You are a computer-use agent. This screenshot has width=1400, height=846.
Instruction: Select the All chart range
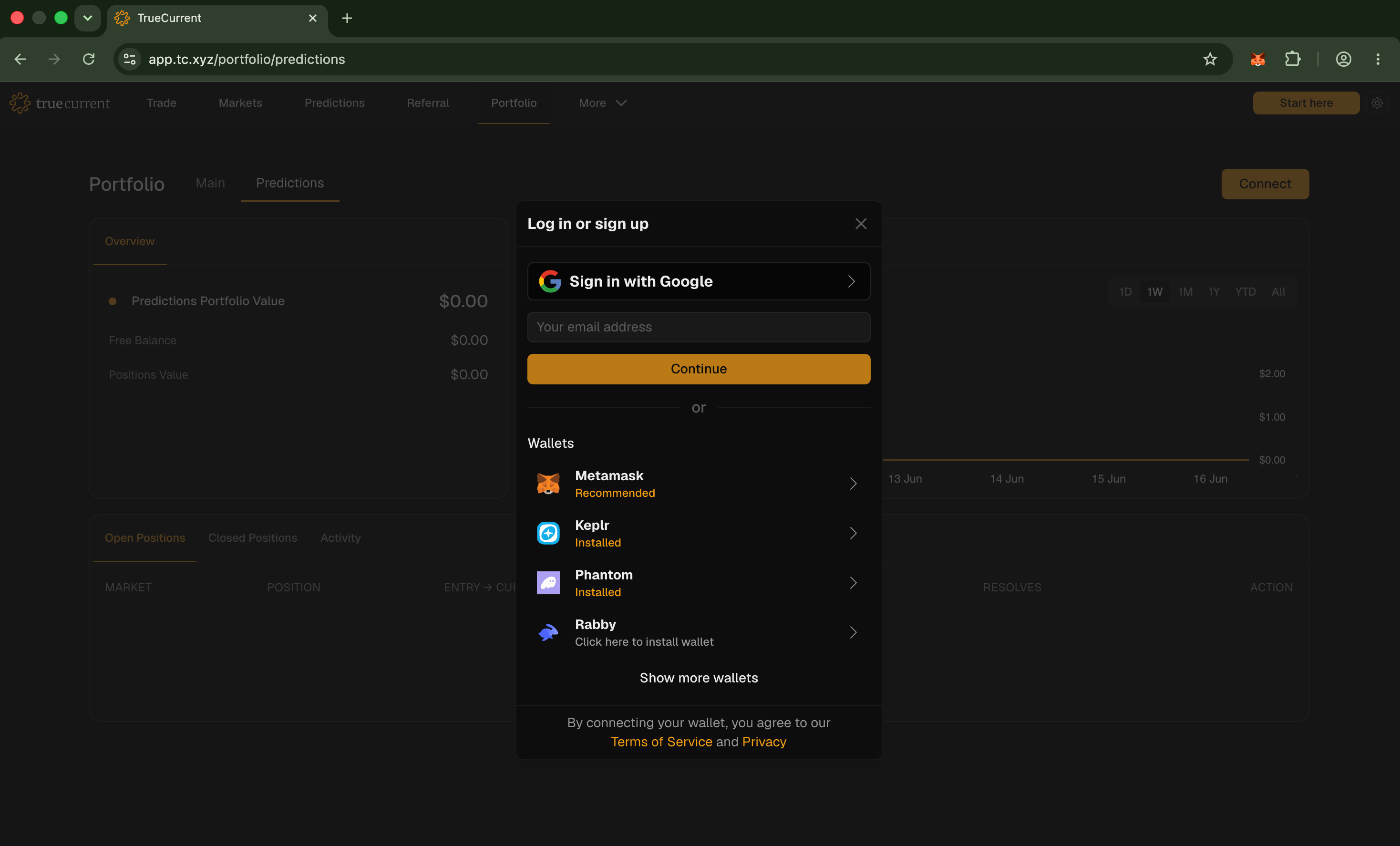pyautogui.click(x=1278, y=291)
